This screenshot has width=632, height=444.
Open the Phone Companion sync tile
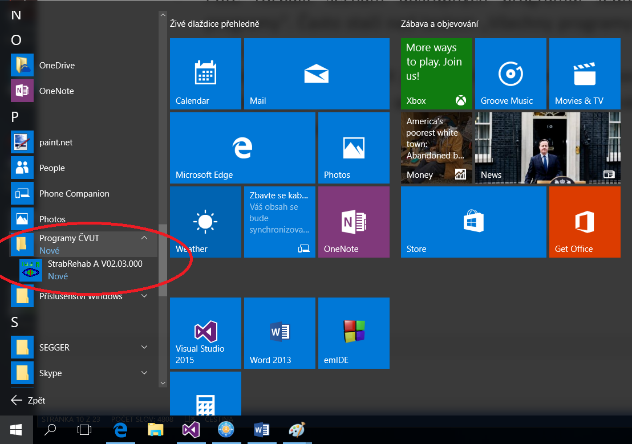coord(279,222)
